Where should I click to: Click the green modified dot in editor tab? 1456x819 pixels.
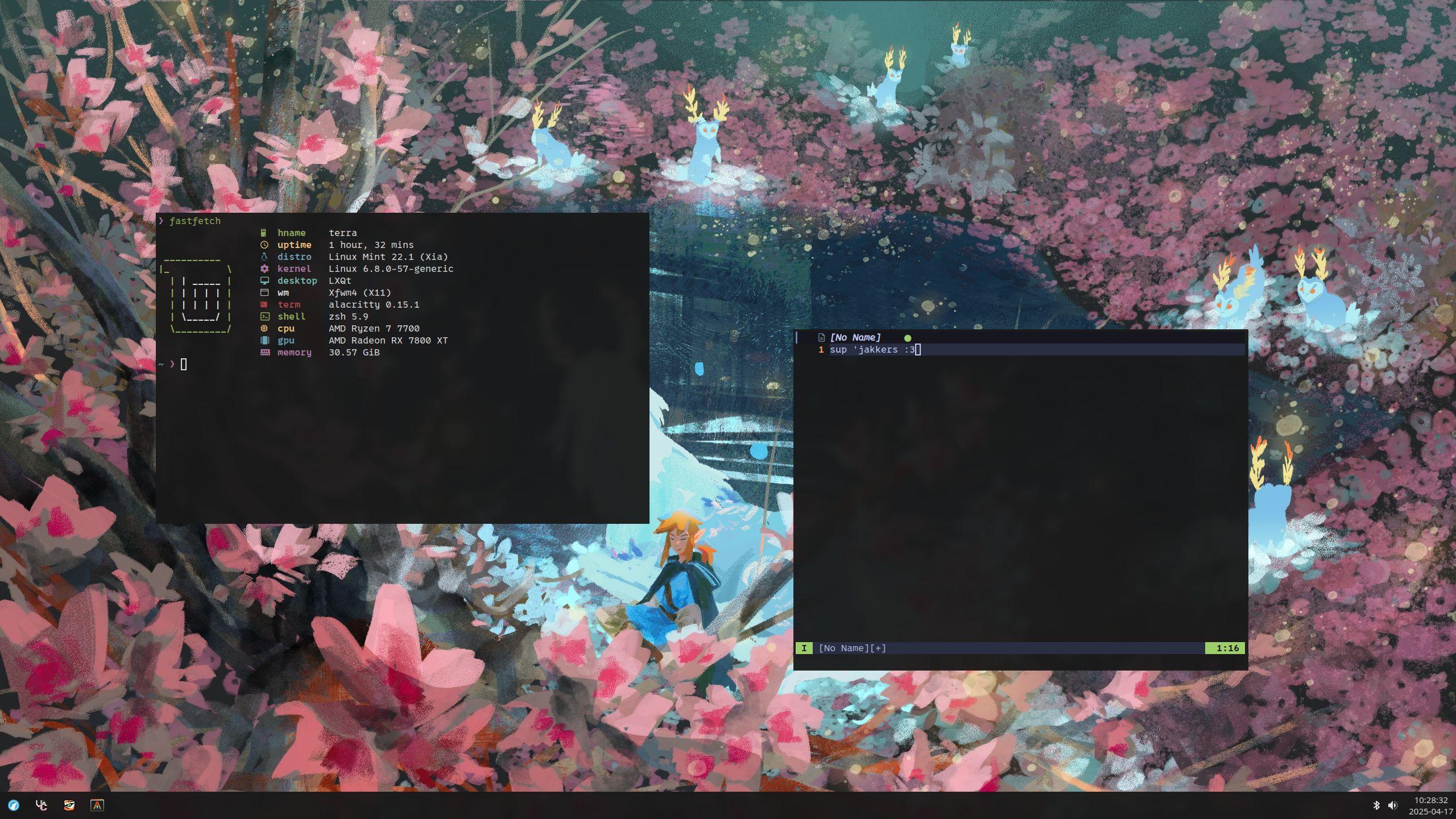[907, 338]
